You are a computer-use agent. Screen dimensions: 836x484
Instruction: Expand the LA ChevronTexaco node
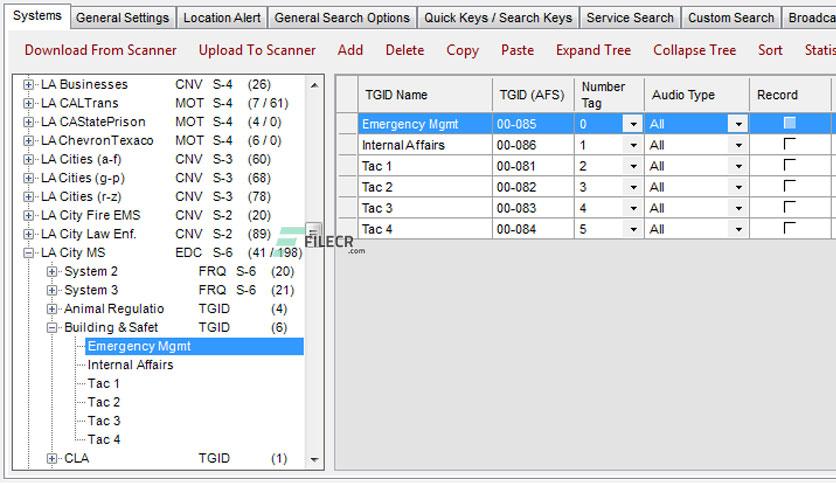(x=29, y=141)
